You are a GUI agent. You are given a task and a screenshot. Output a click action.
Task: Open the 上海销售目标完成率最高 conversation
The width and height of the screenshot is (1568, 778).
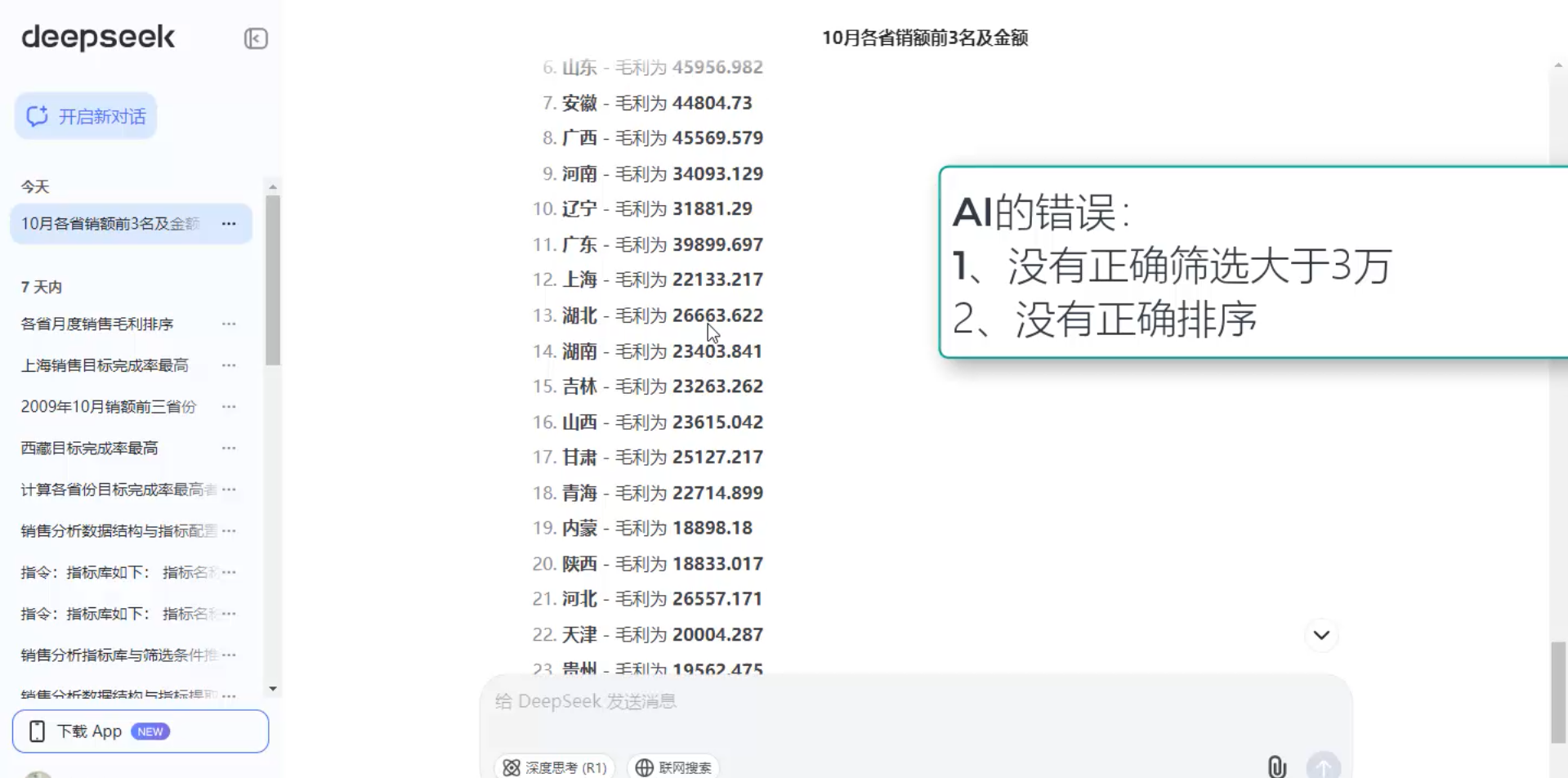coord(105,365)
